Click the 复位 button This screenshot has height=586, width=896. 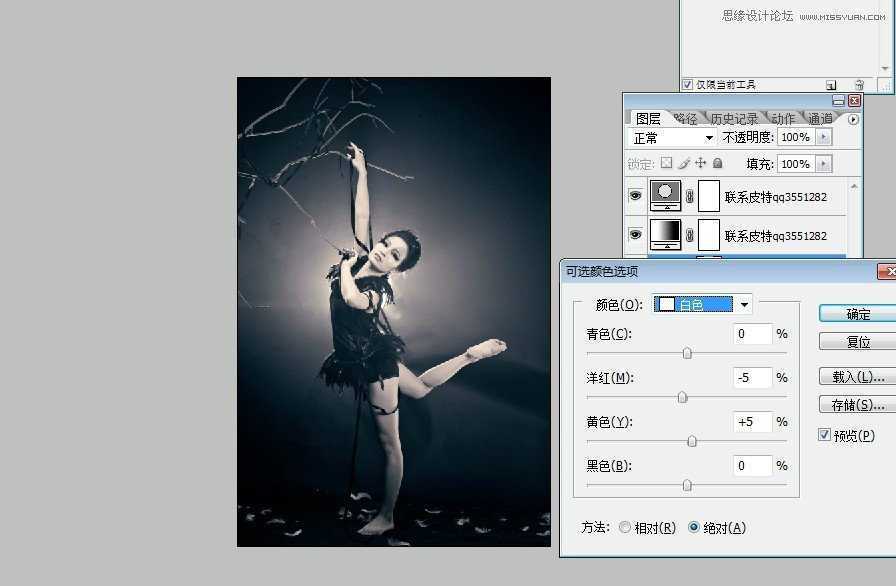tap(858, 342)
